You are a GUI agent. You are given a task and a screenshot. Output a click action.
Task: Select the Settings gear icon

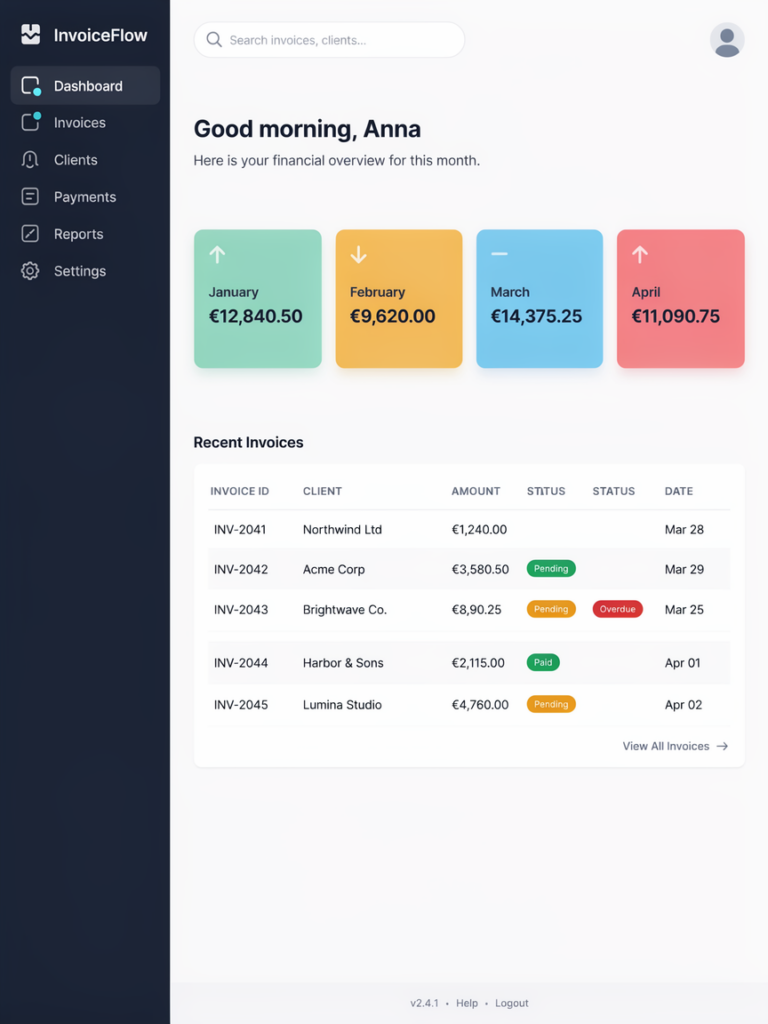coord(30,270)
